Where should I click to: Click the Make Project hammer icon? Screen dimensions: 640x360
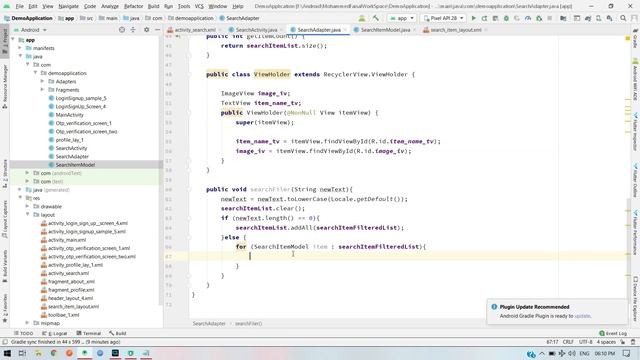375,18
